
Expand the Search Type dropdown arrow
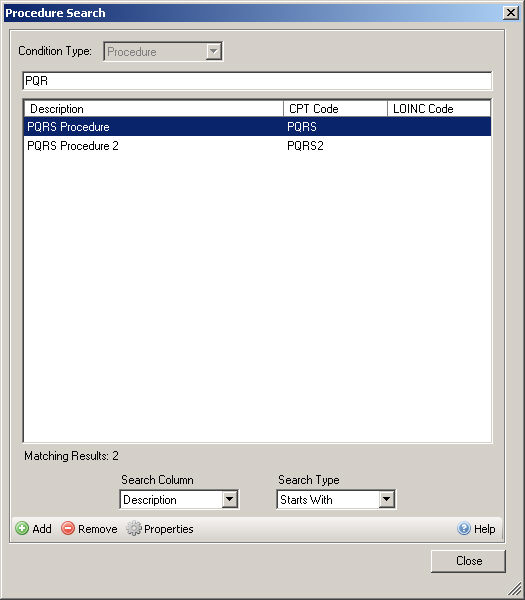pyautogui.click(x=386, y=499)
